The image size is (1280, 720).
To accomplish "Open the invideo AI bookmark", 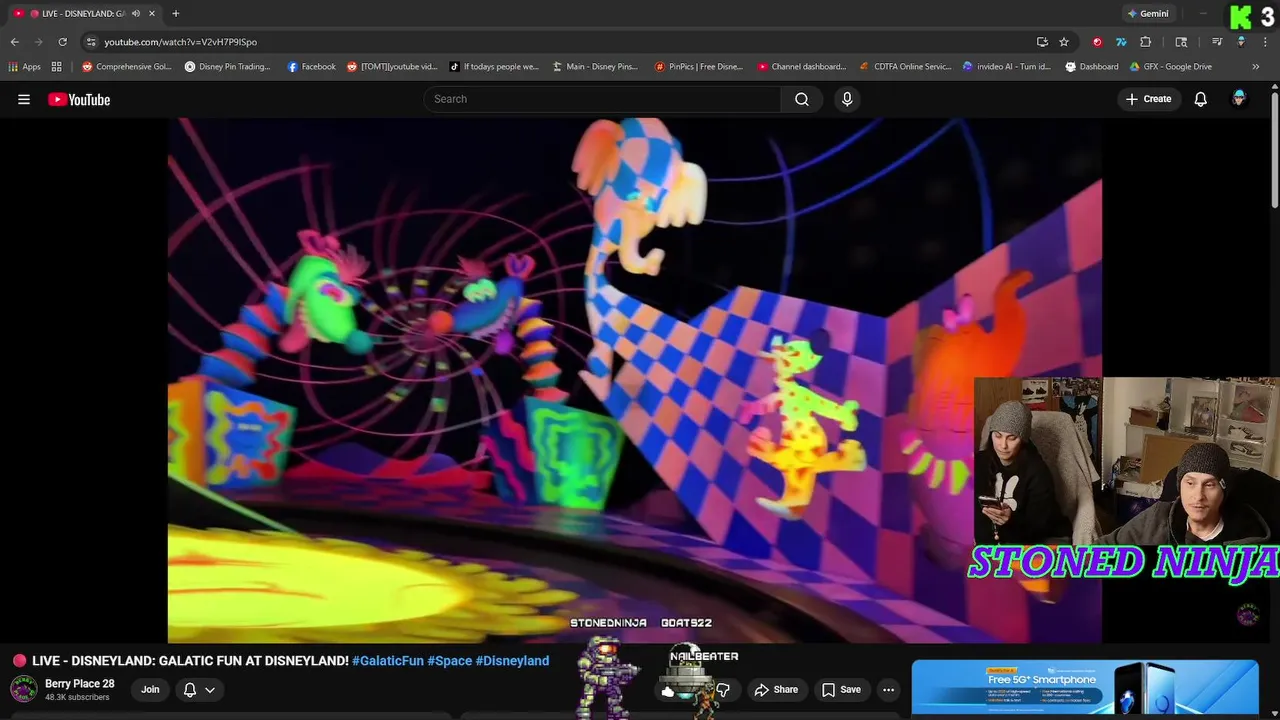I will tap(1007, 67).
